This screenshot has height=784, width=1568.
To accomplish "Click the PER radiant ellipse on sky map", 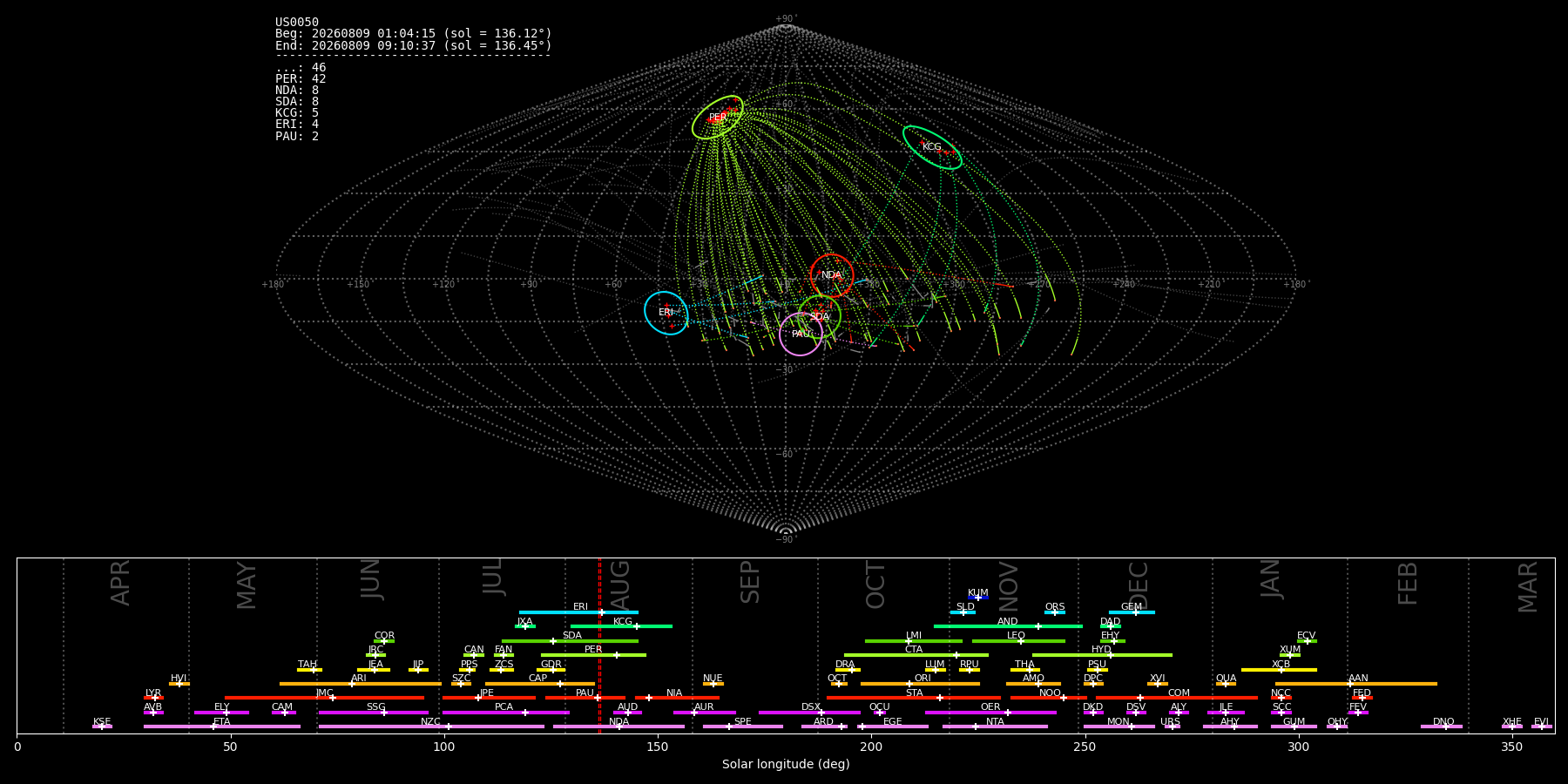I will click(x=717, y=117).
